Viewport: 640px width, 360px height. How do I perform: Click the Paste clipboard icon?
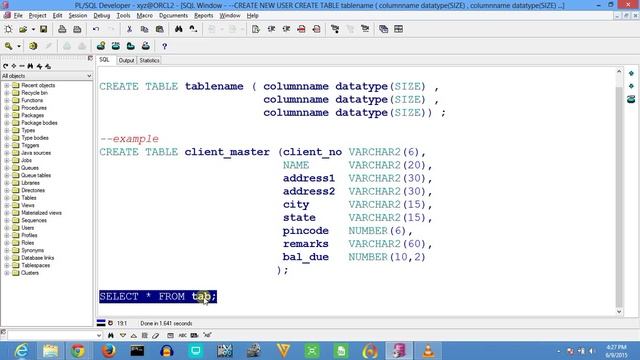pyautogui.click(x=160, y=29)
